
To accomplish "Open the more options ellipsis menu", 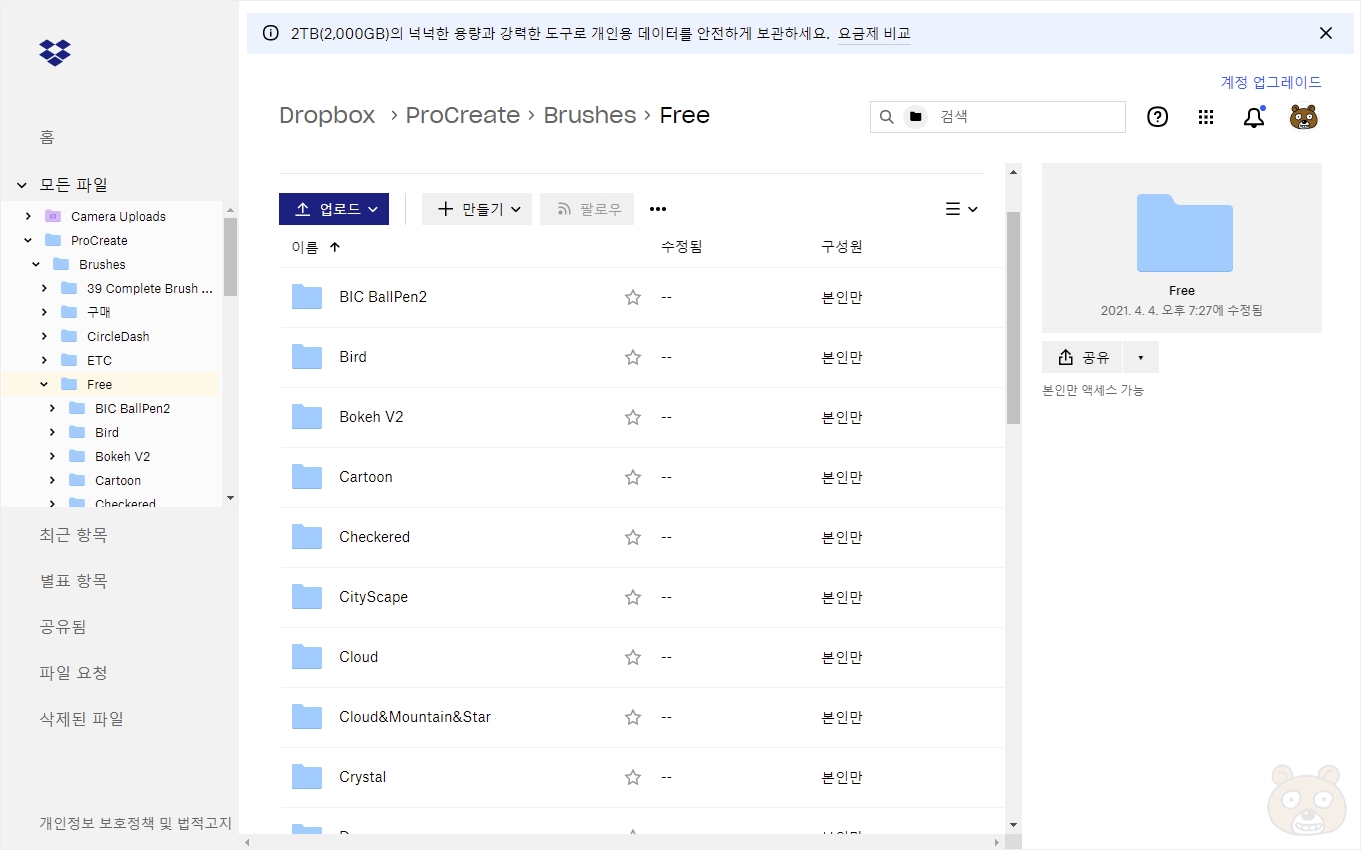I will [658, 209].
